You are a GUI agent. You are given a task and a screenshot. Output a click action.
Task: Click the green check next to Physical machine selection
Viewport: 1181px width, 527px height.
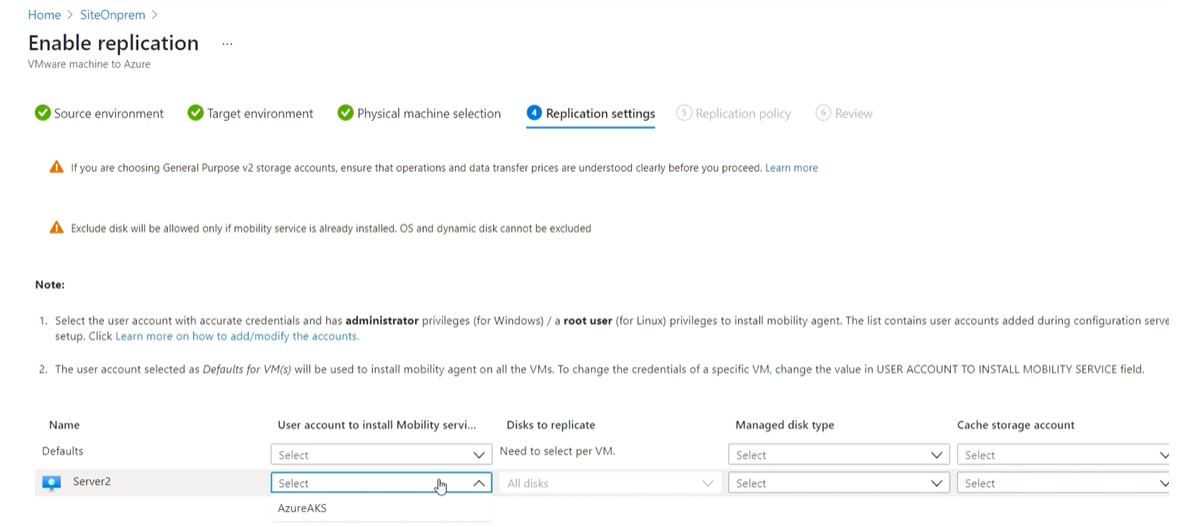346,113
